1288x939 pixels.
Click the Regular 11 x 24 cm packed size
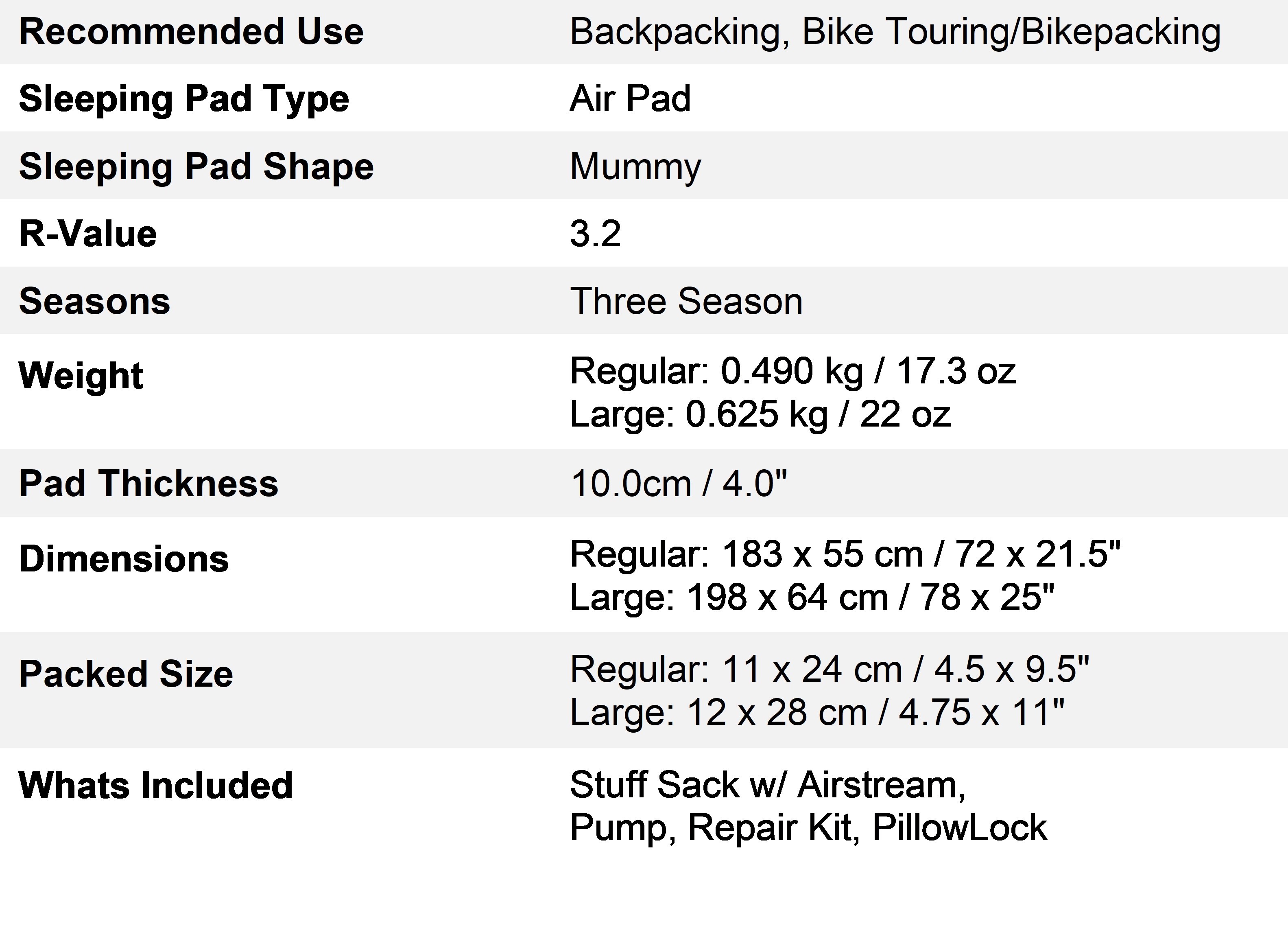[x=830, y=669]
